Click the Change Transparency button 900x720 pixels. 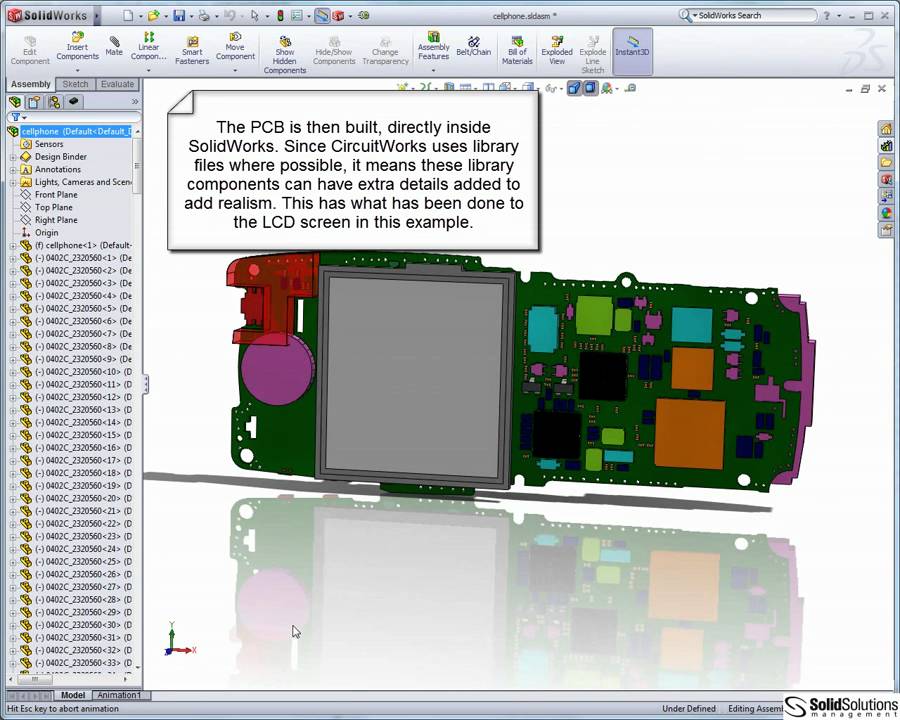tap(385, 50)
